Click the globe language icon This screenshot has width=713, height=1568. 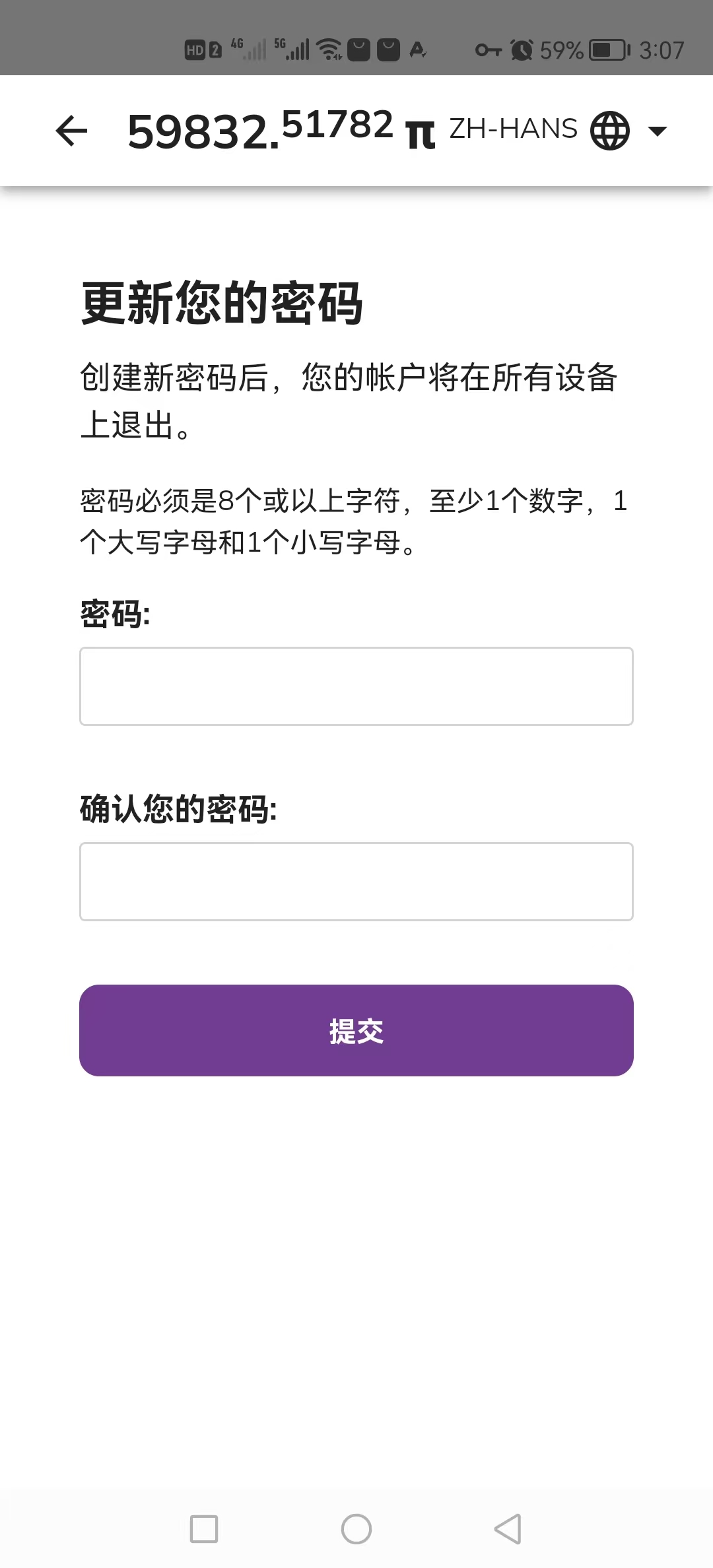[x=609, y=130]
